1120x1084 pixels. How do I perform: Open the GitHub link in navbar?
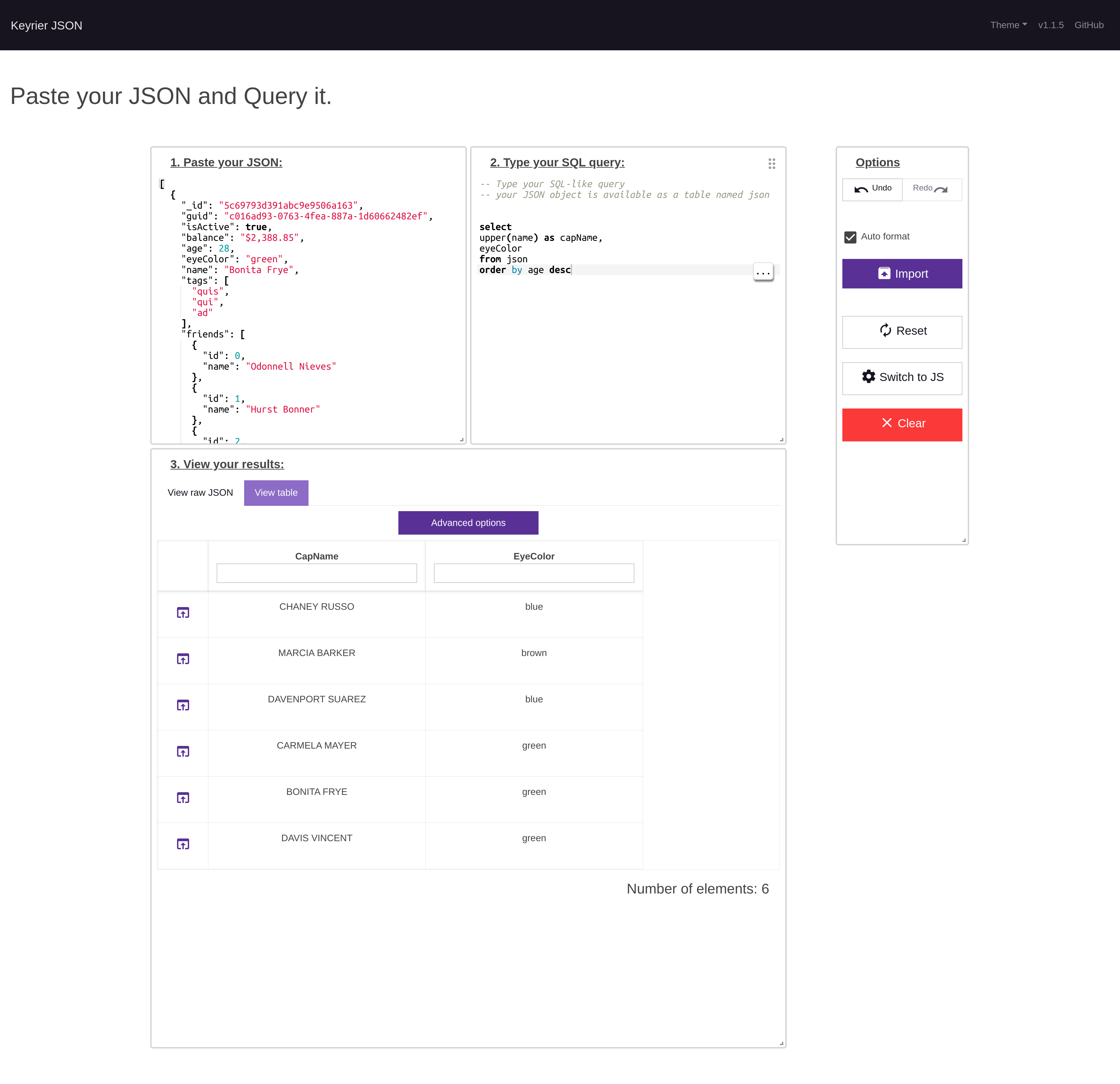click(x=1088, y=25)
